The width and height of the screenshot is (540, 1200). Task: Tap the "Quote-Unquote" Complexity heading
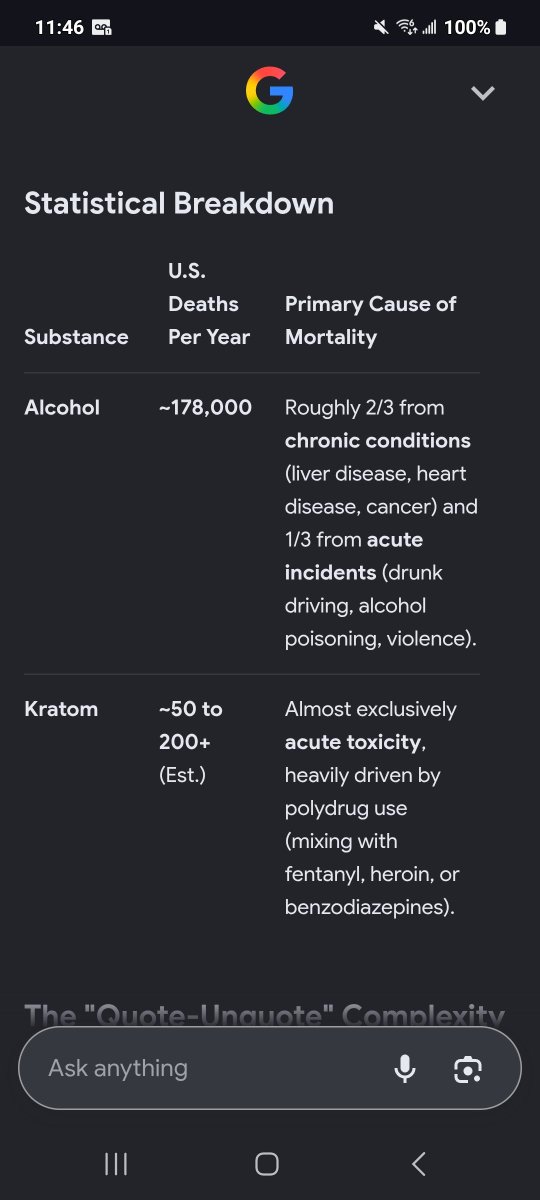point(264,1014)
